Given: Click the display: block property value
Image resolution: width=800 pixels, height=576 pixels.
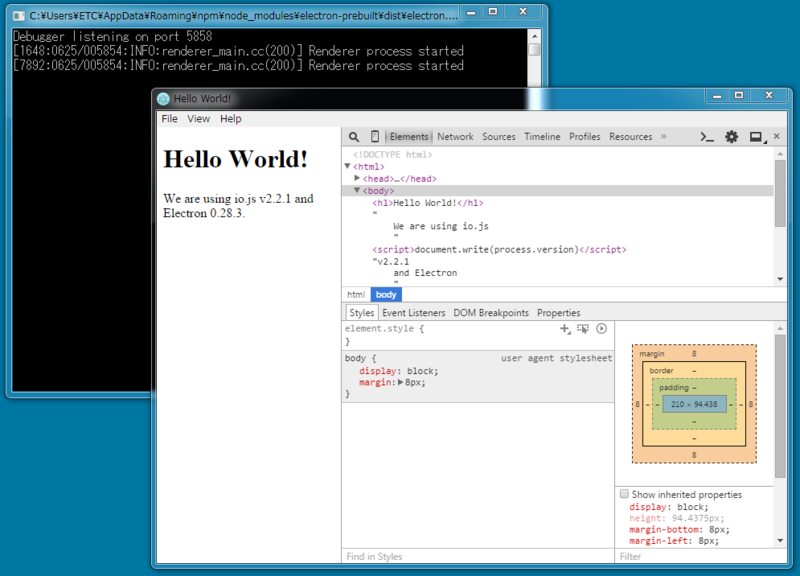Looking at the screenshot, I should [x=422, y=371].
